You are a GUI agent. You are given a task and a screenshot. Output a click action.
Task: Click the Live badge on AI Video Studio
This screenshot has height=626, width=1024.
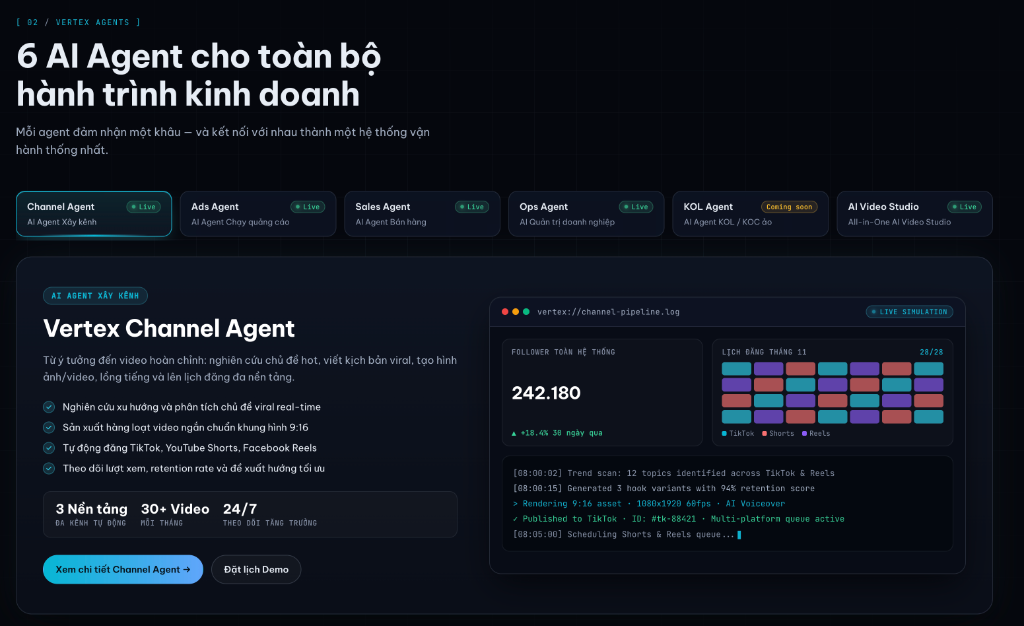point(965,207)
